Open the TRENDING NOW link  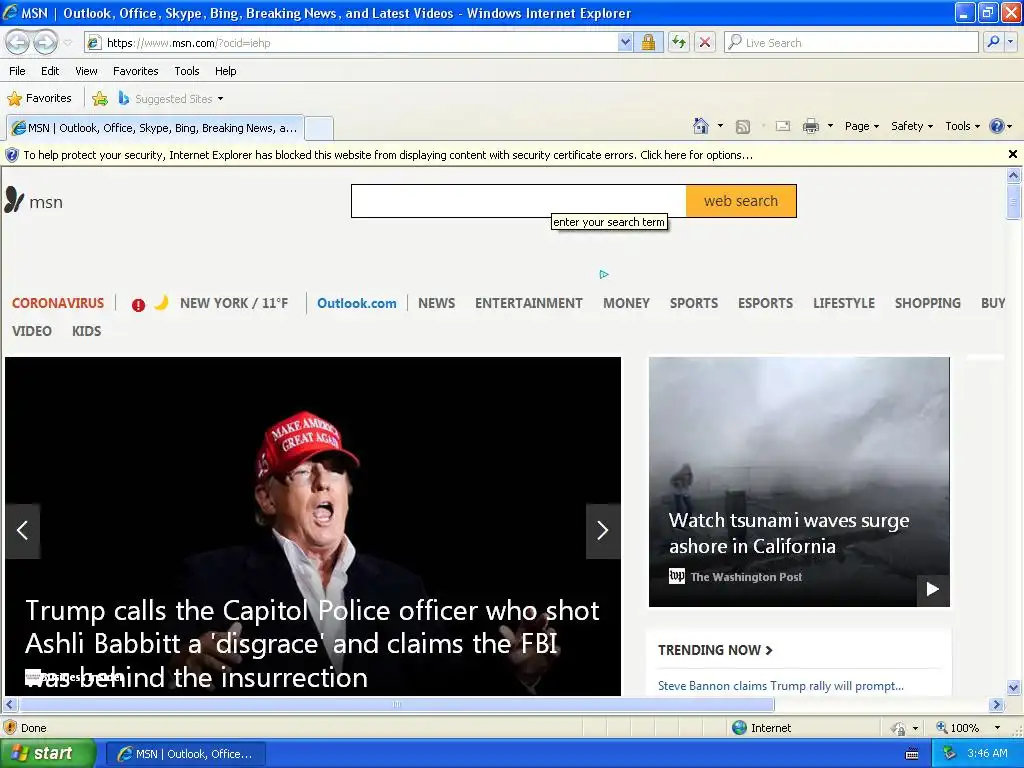[x=715, y=650]
